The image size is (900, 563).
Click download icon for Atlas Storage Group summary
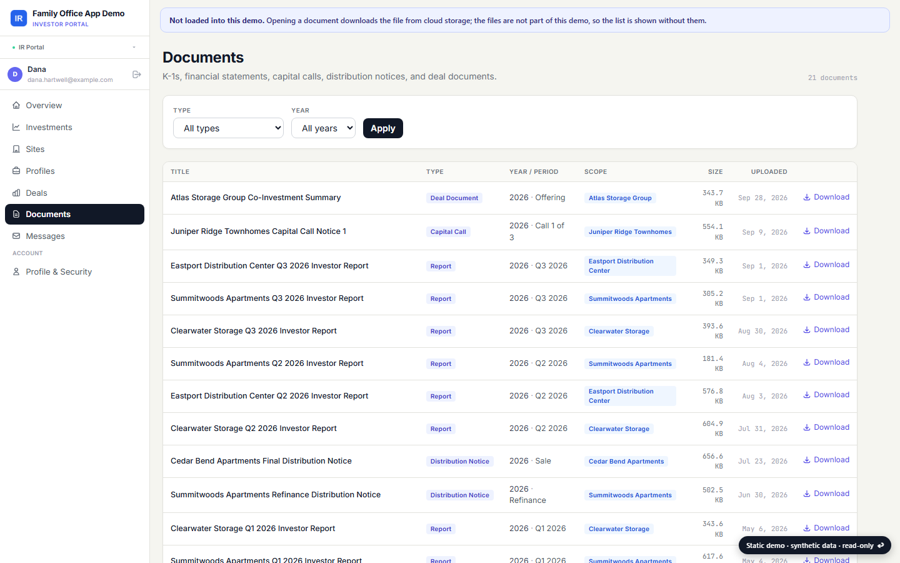(806, 197)
